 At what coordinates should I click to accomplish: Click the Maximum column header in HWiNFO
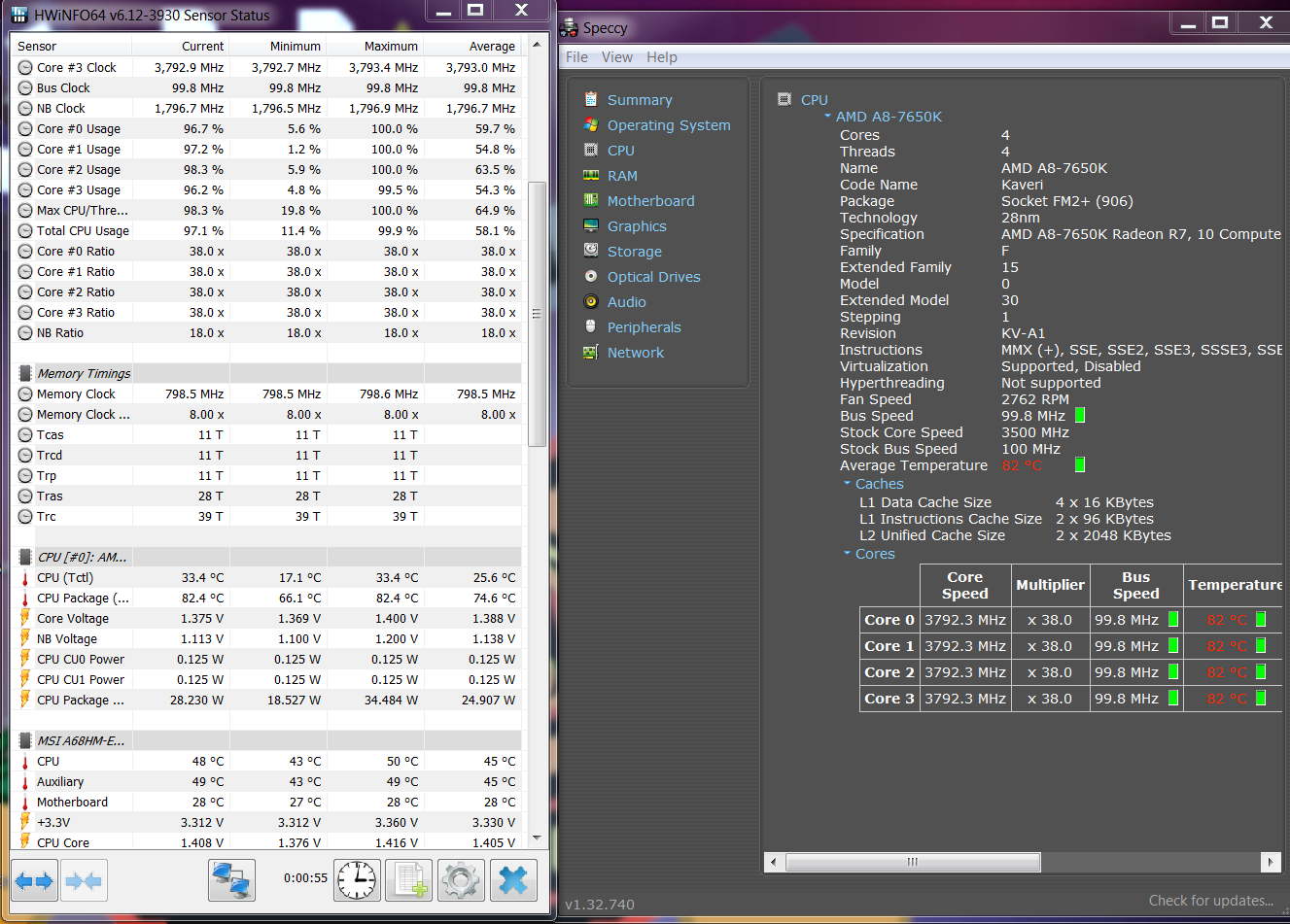pyautogui.click(x=375, y=46)
